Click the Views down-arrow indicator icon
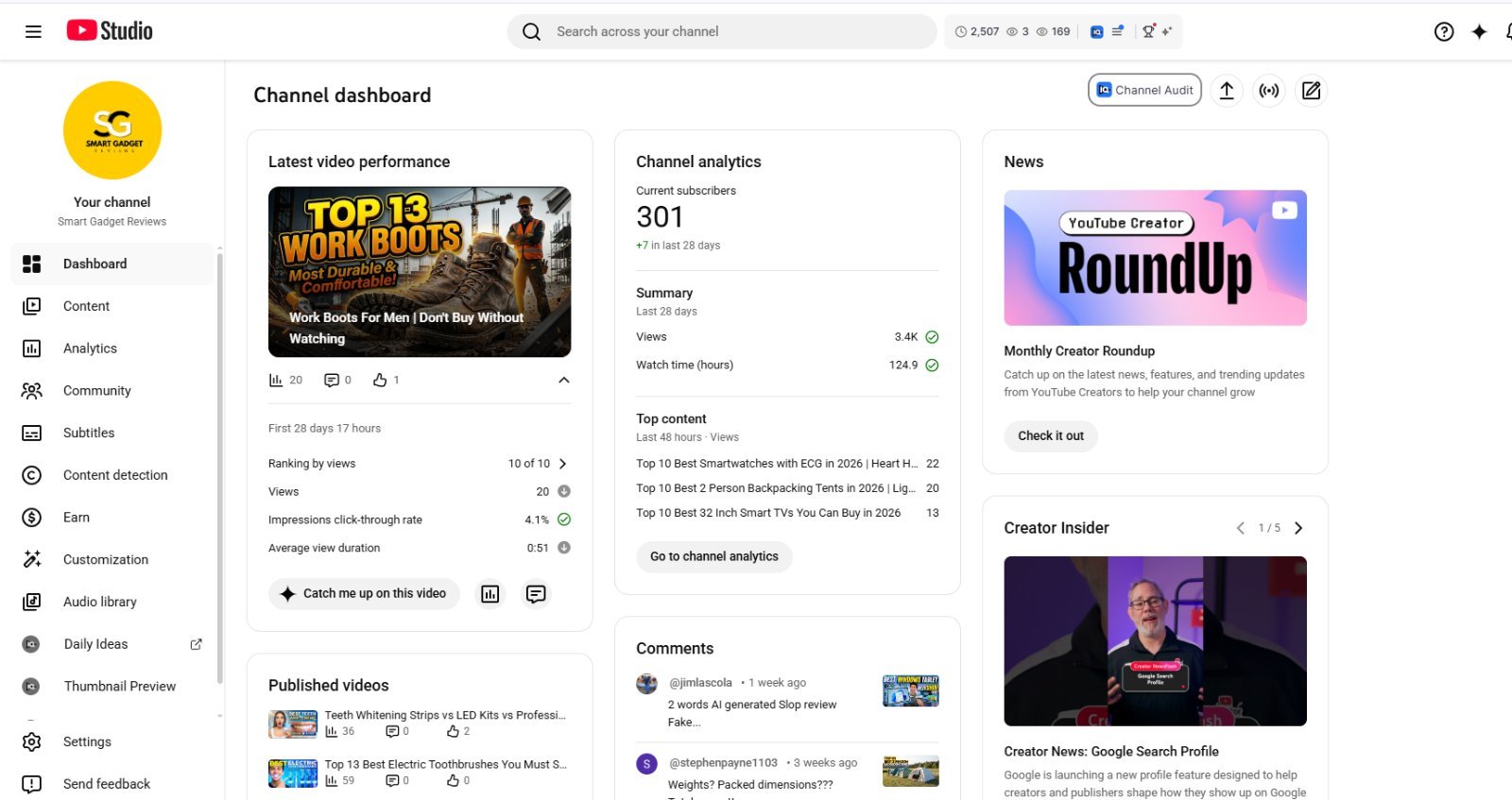Viewport: 1512px width, 800px height. 564,491
